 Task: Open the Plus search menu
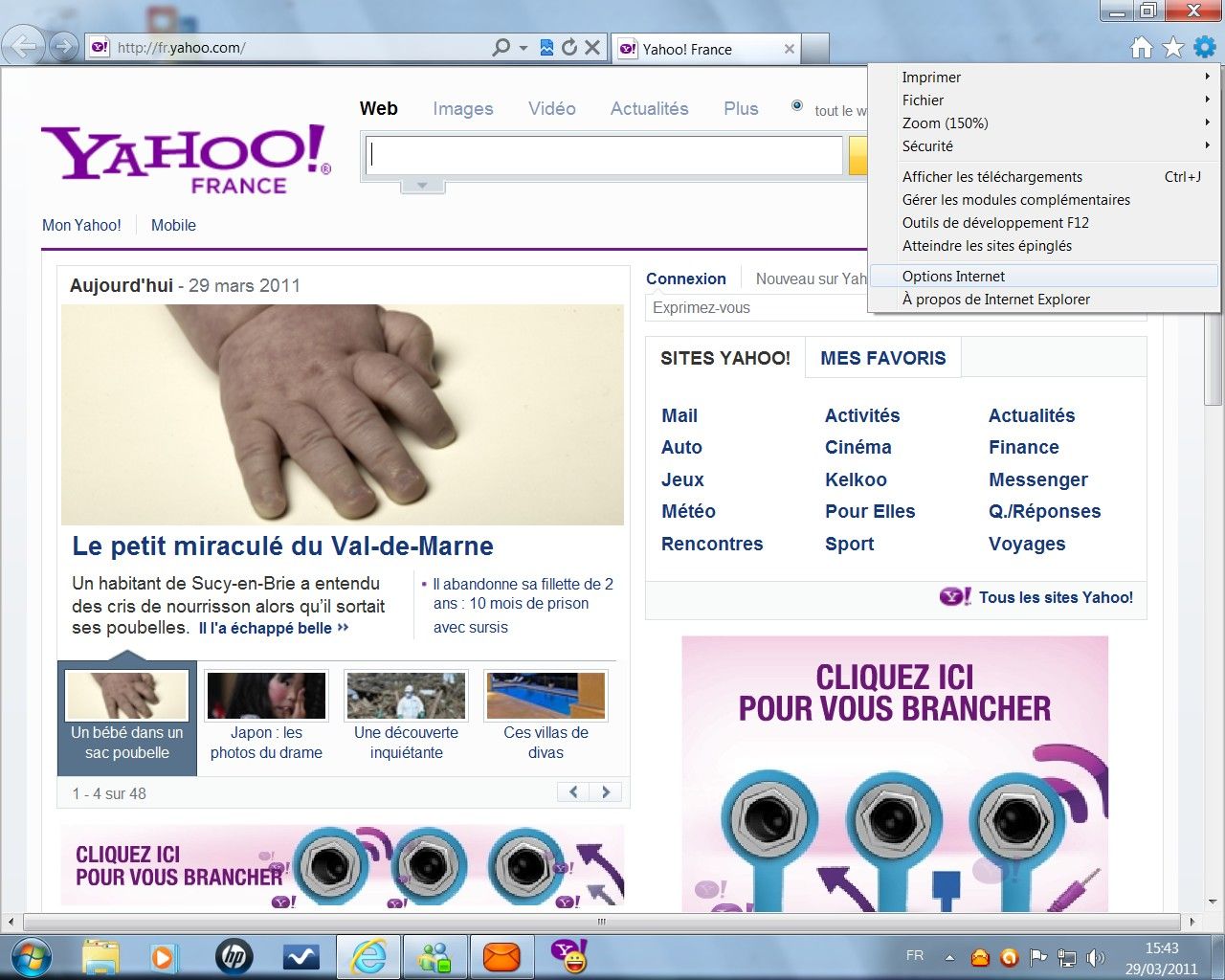(x=741, y=109)
